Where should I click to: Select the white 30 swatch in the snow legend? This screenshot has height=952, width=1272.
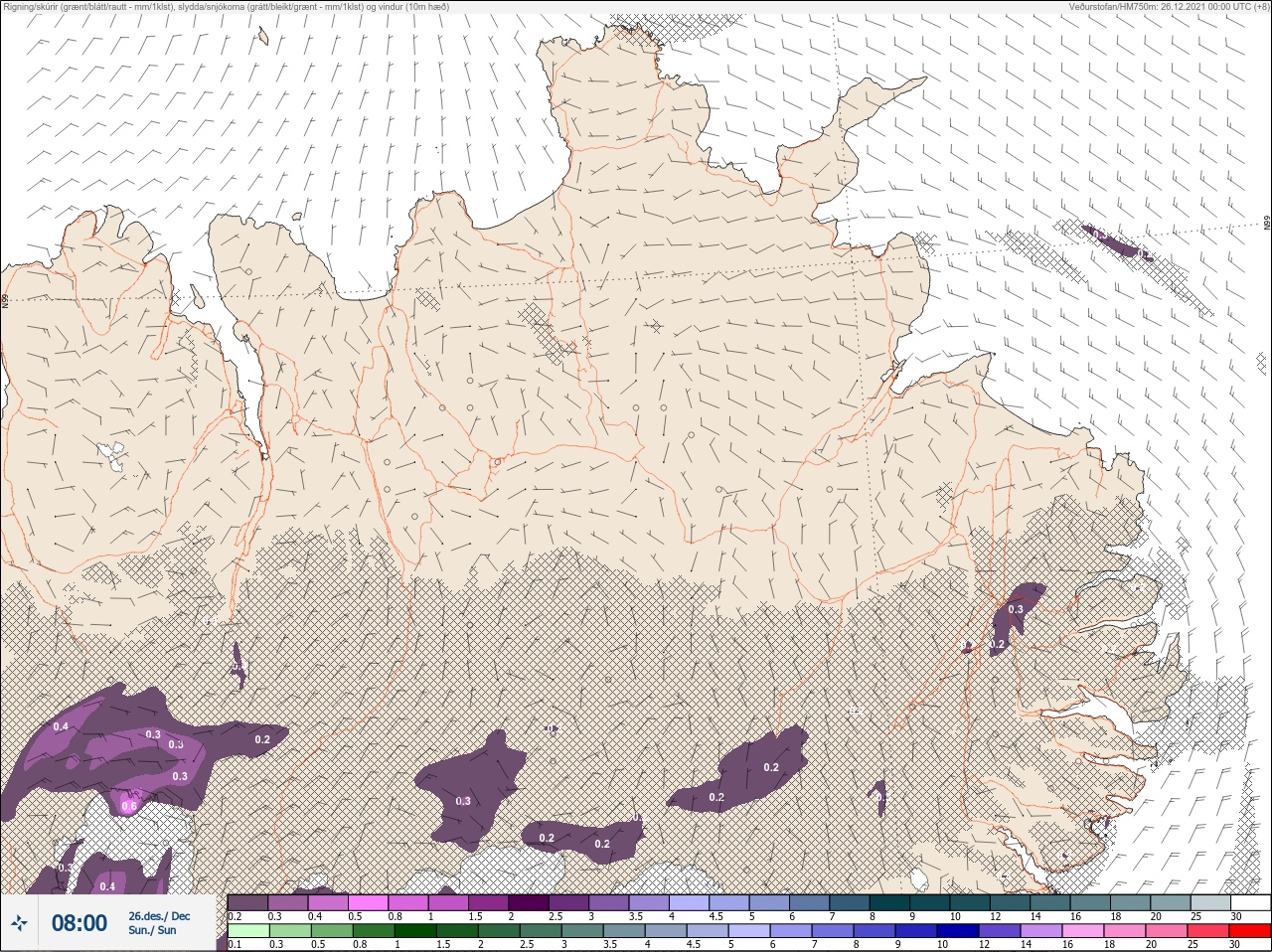click(x=1249, y=902)
